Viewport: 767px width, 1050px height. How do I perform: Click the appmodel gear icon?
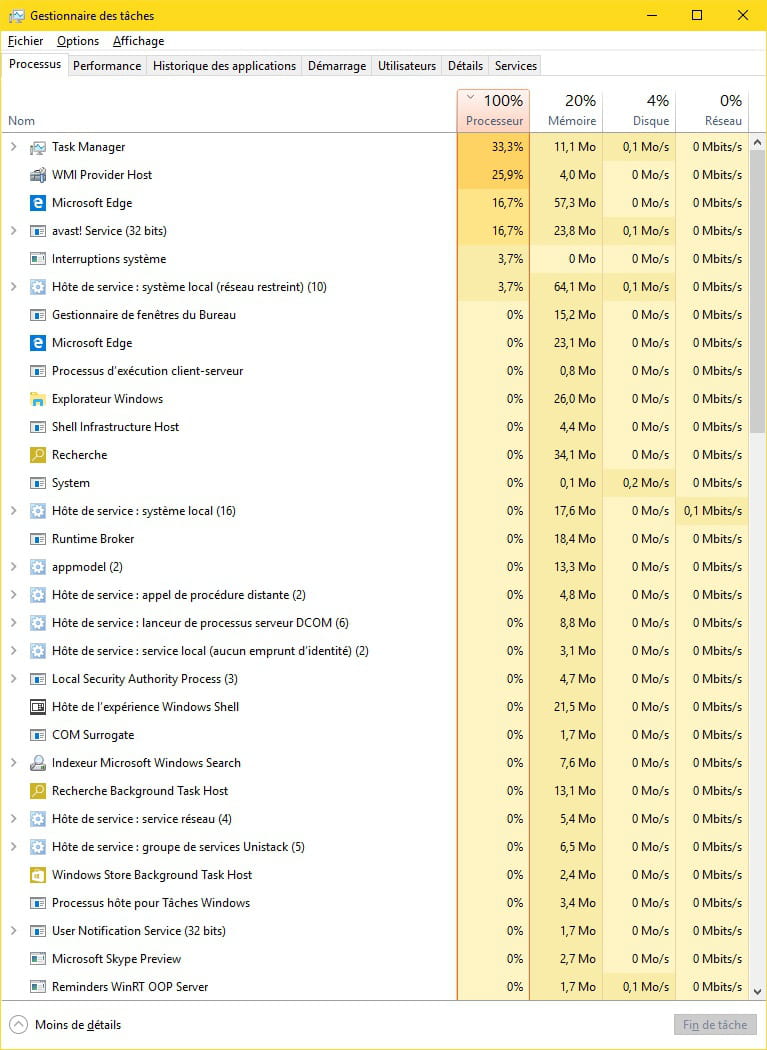pos(38,567)
